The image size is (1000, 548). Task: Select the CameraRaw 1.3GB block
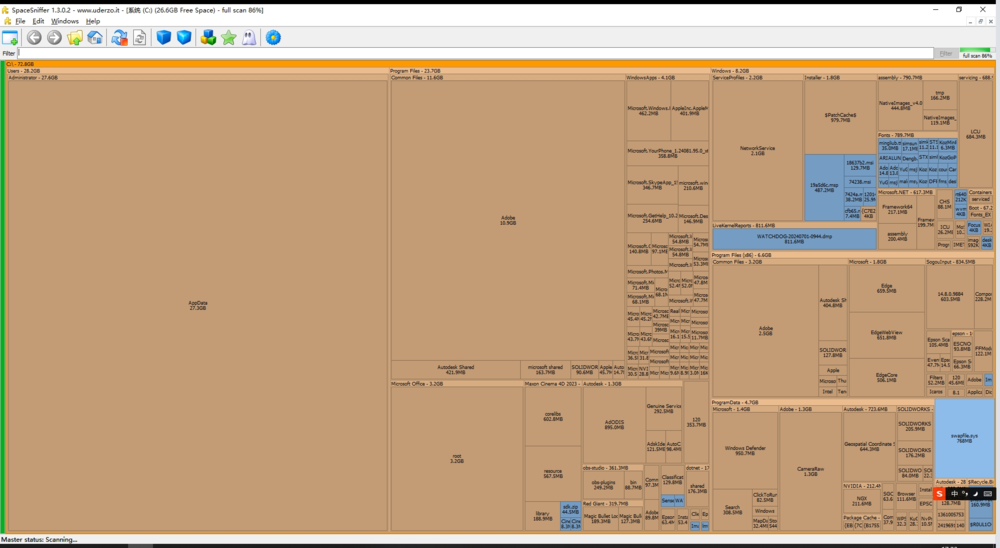pyautogui.click(x=810, y=471)
